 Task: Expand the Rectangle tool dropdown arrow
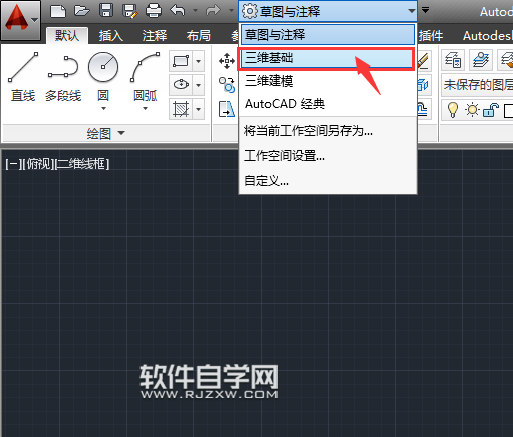199,61
